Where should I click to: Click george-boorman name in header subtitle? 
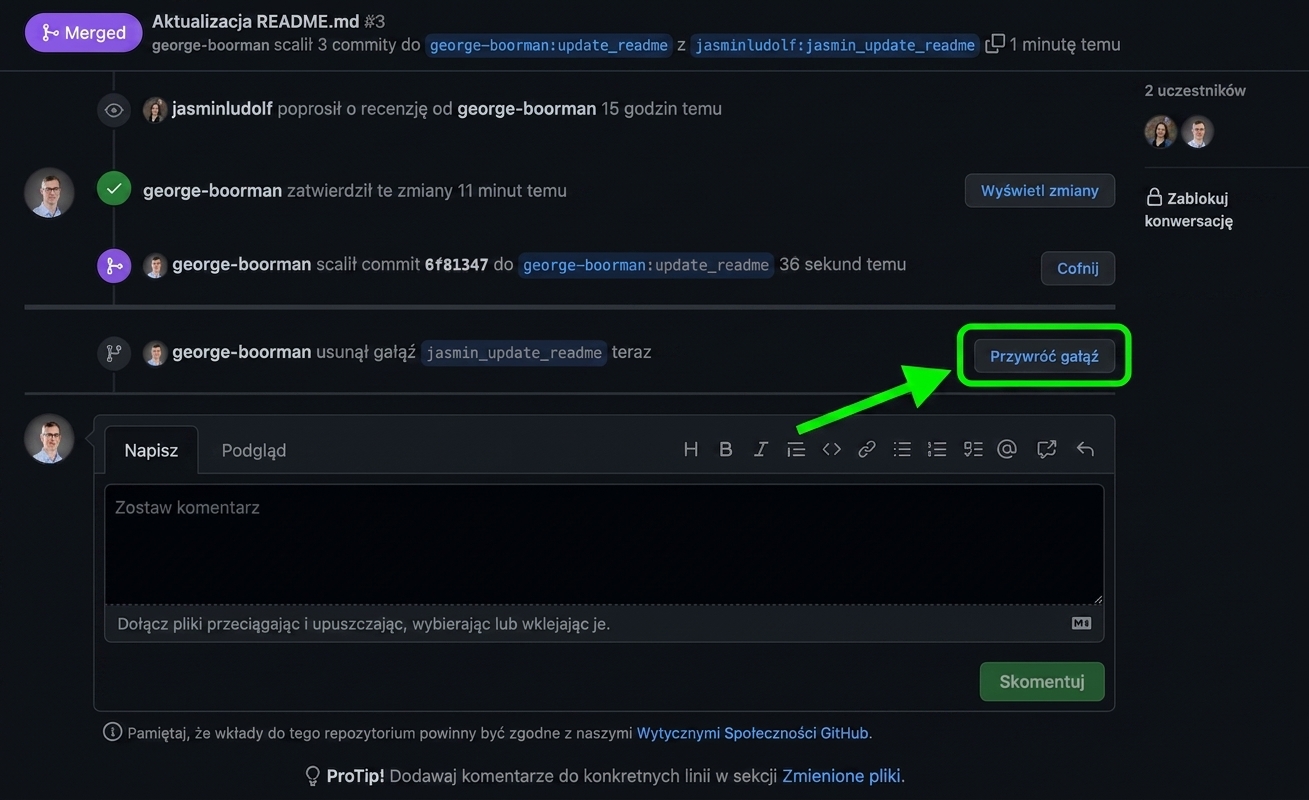point(211,45)
